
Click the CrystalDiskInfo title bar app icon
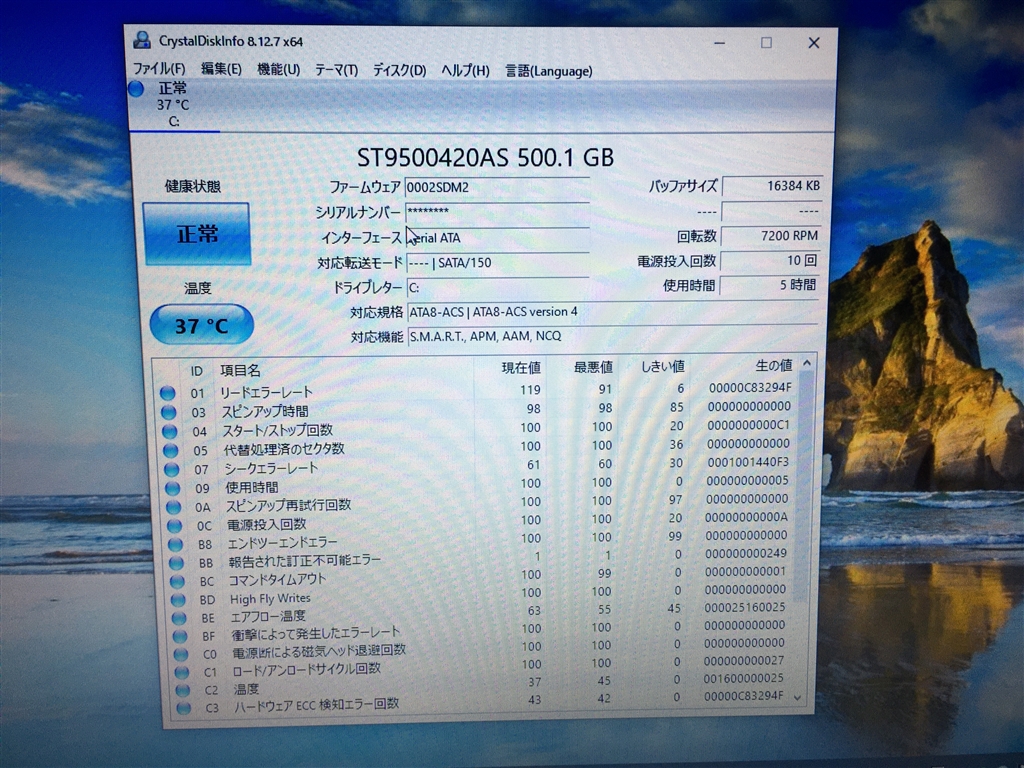point(142,40)
